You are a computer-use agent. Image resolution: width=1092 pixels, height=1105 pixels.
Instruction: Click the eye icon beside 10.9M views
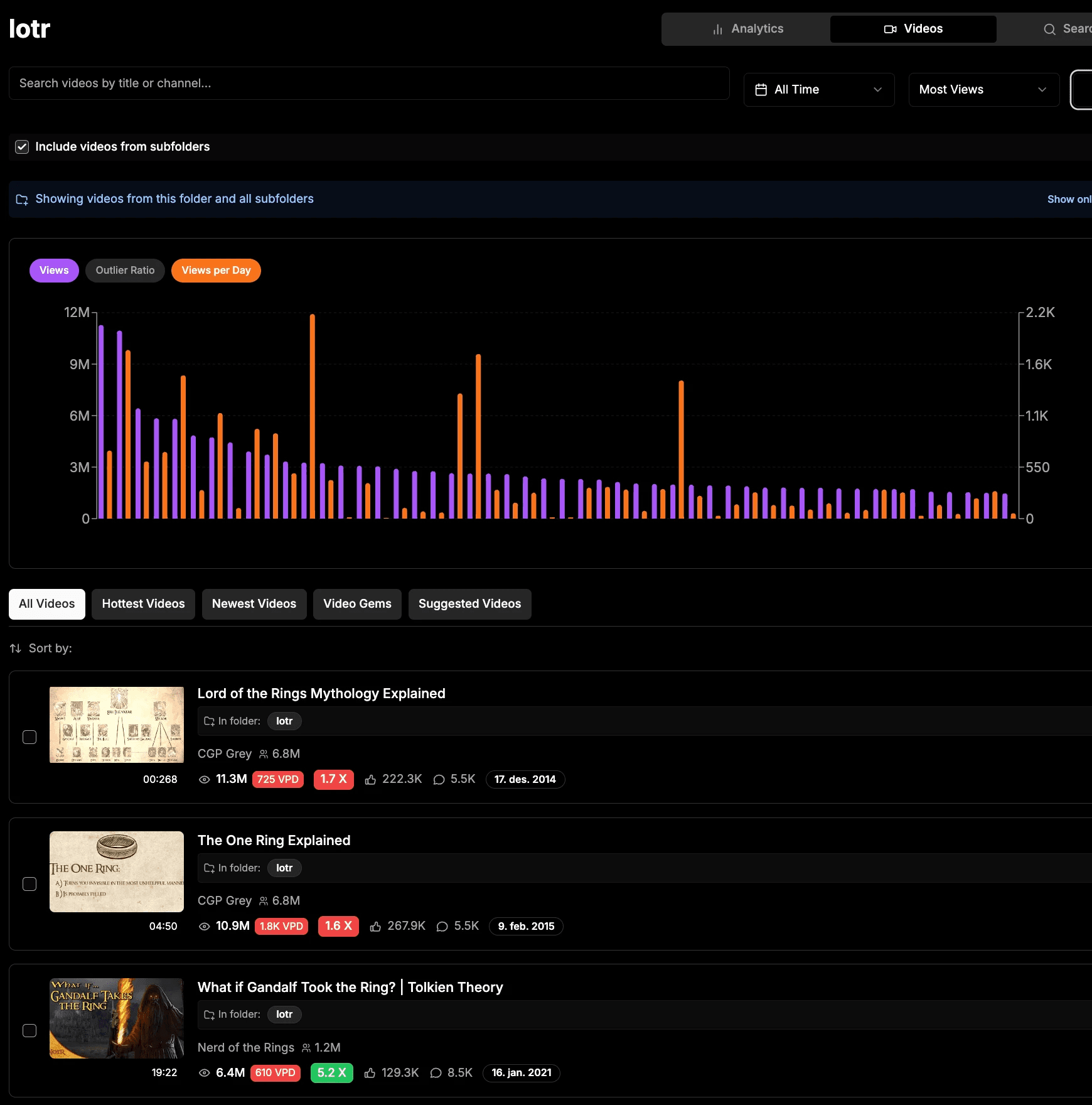205,927
